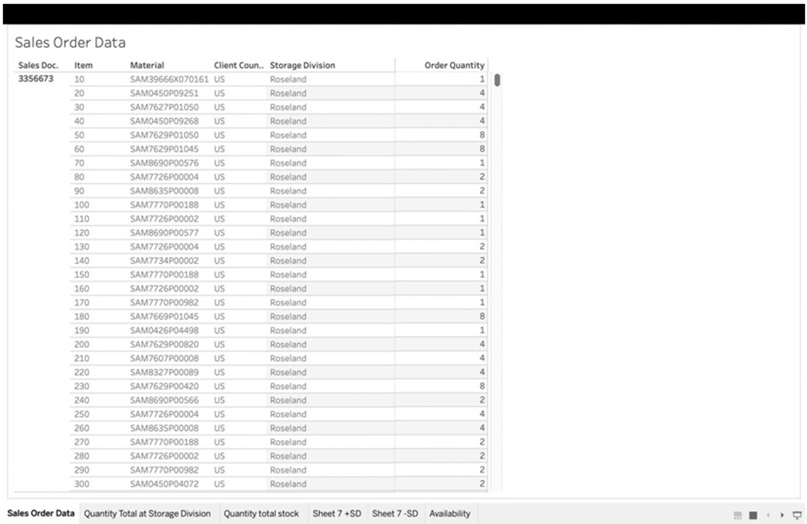The image size is (807, 524).
Task: Start presentation mode icon
Action: coord(797,515)
